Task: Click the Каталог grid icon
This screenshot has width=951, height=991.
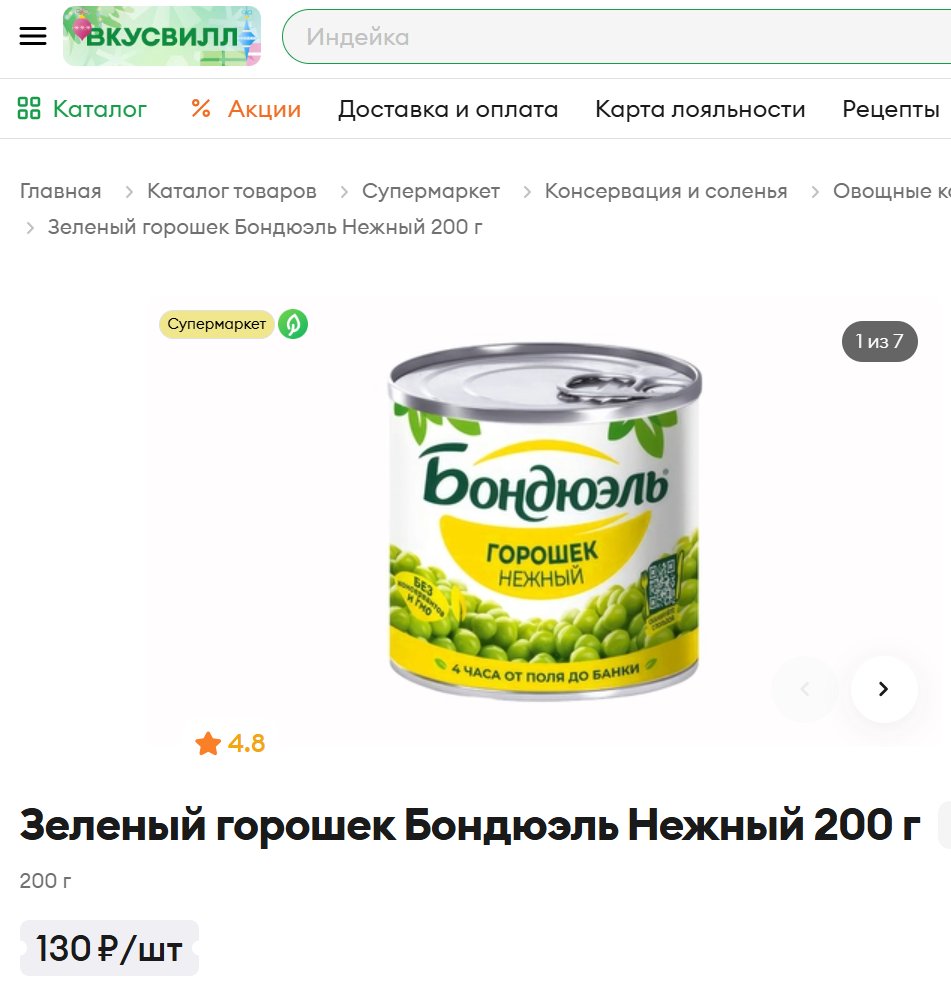Action: click(29, 108)
